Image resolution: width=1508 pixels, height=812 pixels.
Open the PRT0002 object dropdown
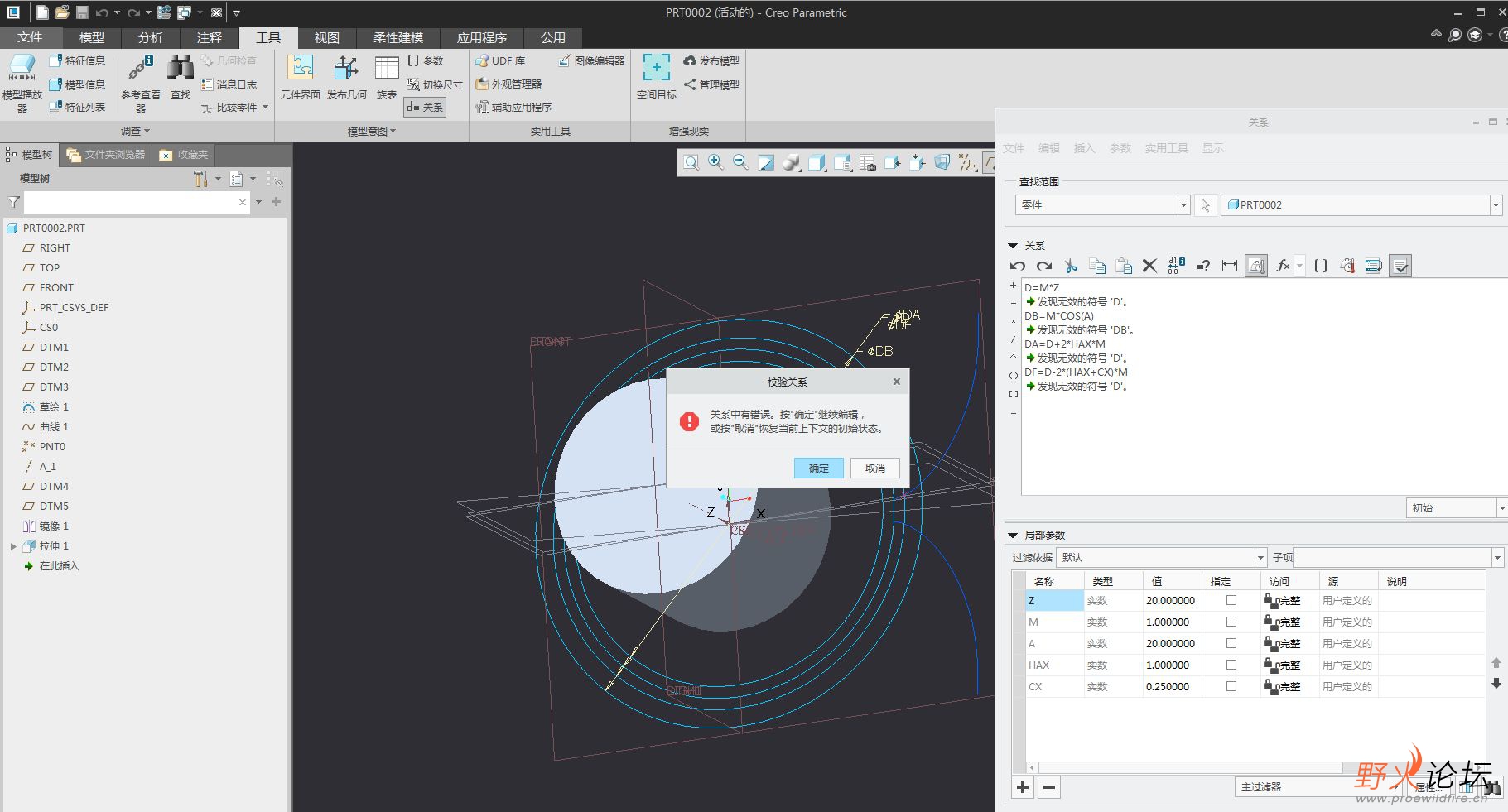(x=1496, y=205)
